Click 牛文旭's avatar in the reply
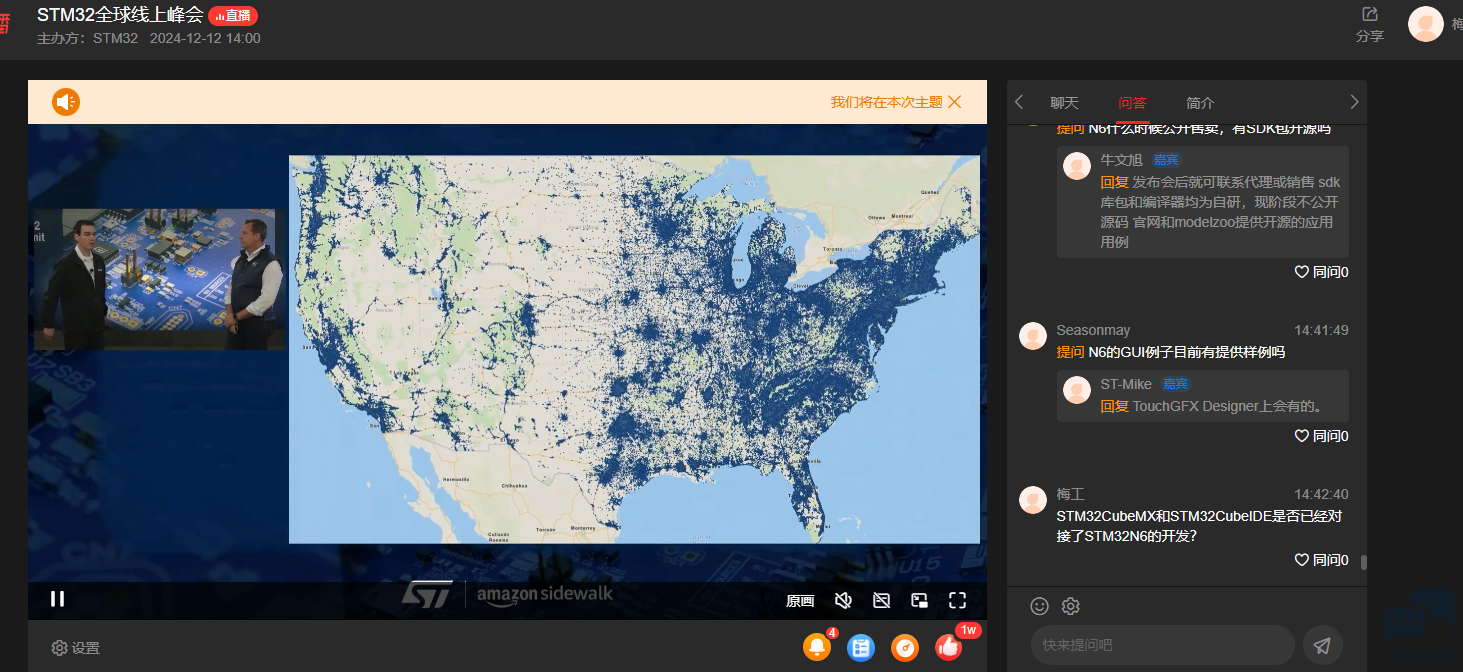 (x=1077, y=166)
